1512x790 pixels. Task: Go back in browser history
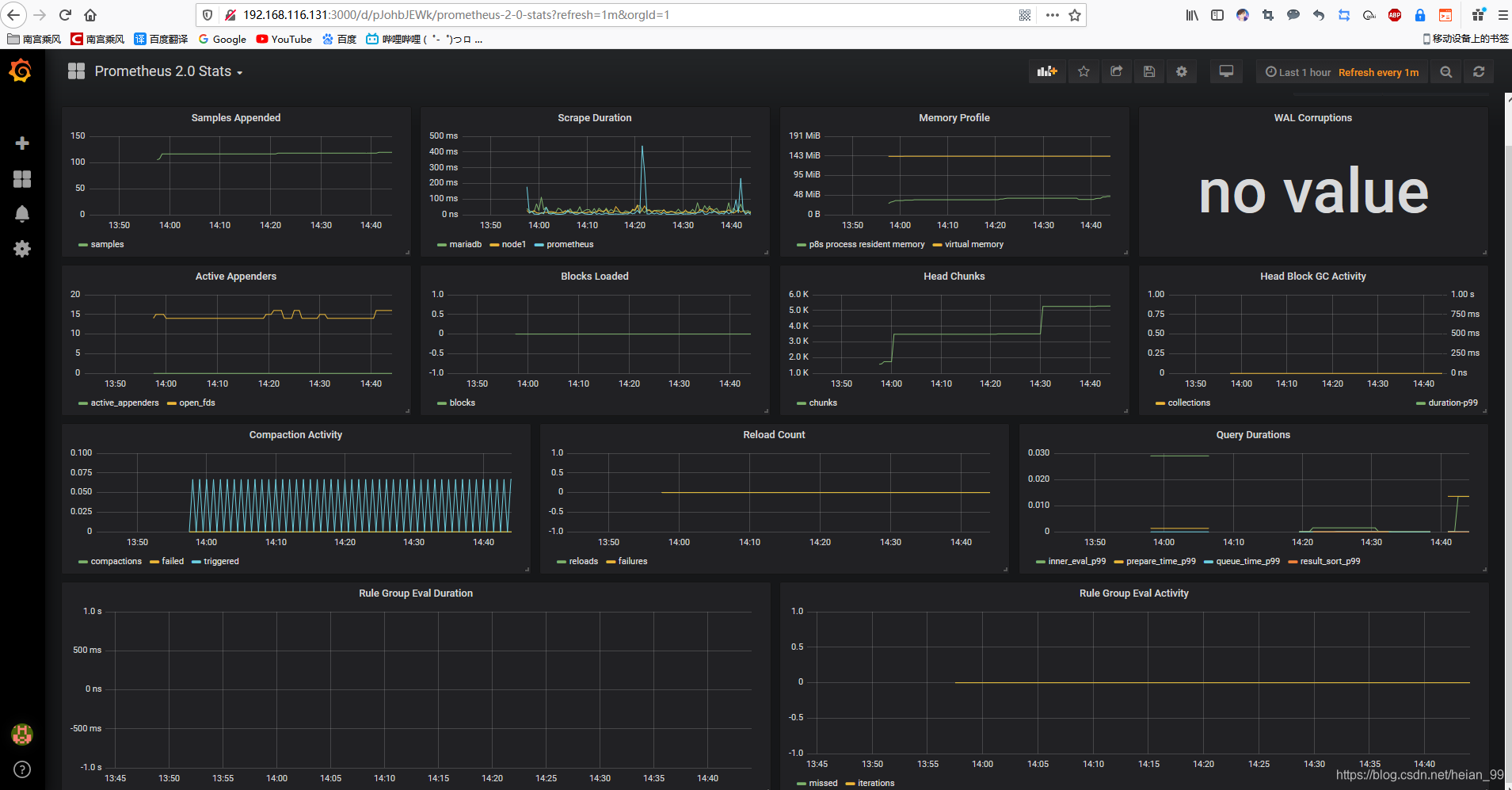13,15
